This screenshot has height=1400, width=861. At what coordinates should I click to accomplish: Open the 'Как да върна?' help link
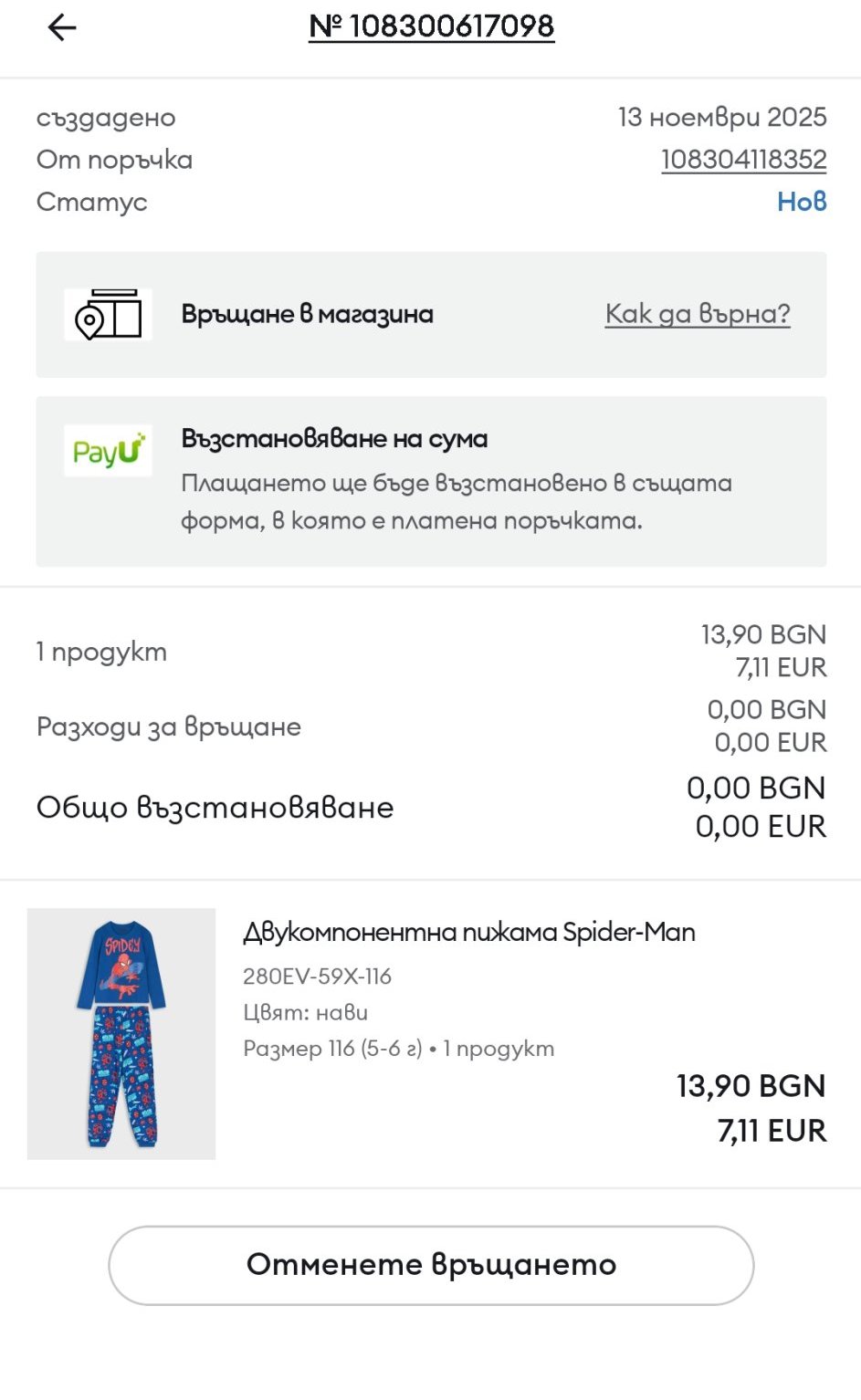coord(697,314)
